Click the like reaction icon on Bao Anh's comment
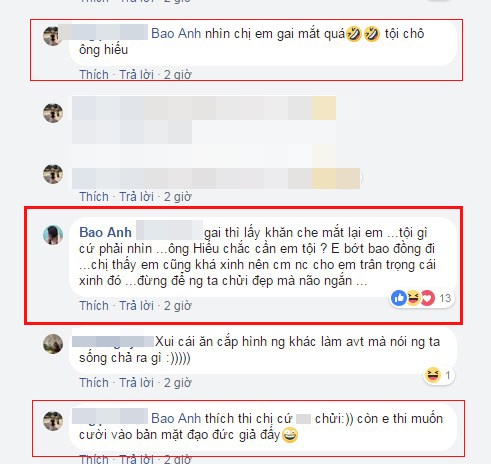The image size is (491, 464). 399,298
